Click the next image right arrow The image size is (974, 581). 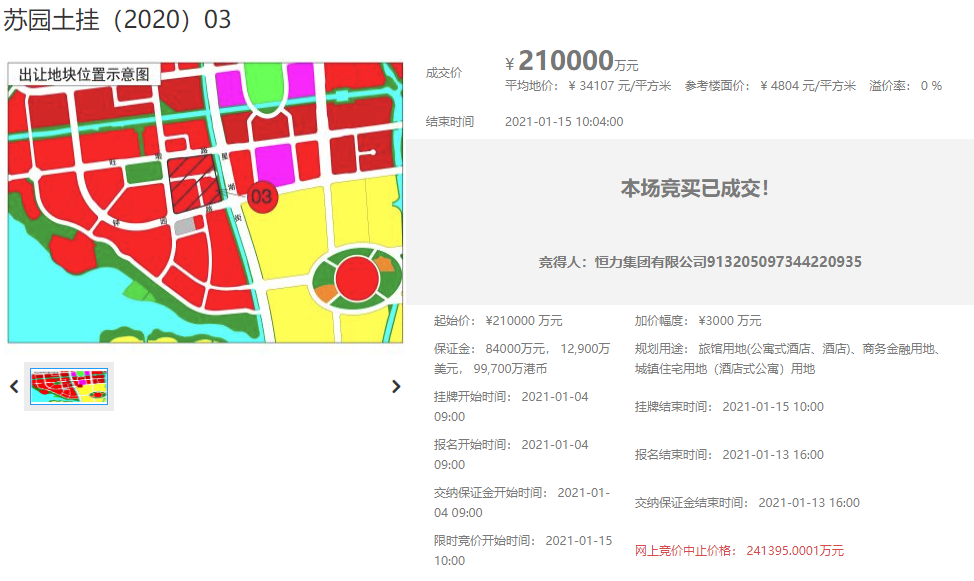pos(396,386)
